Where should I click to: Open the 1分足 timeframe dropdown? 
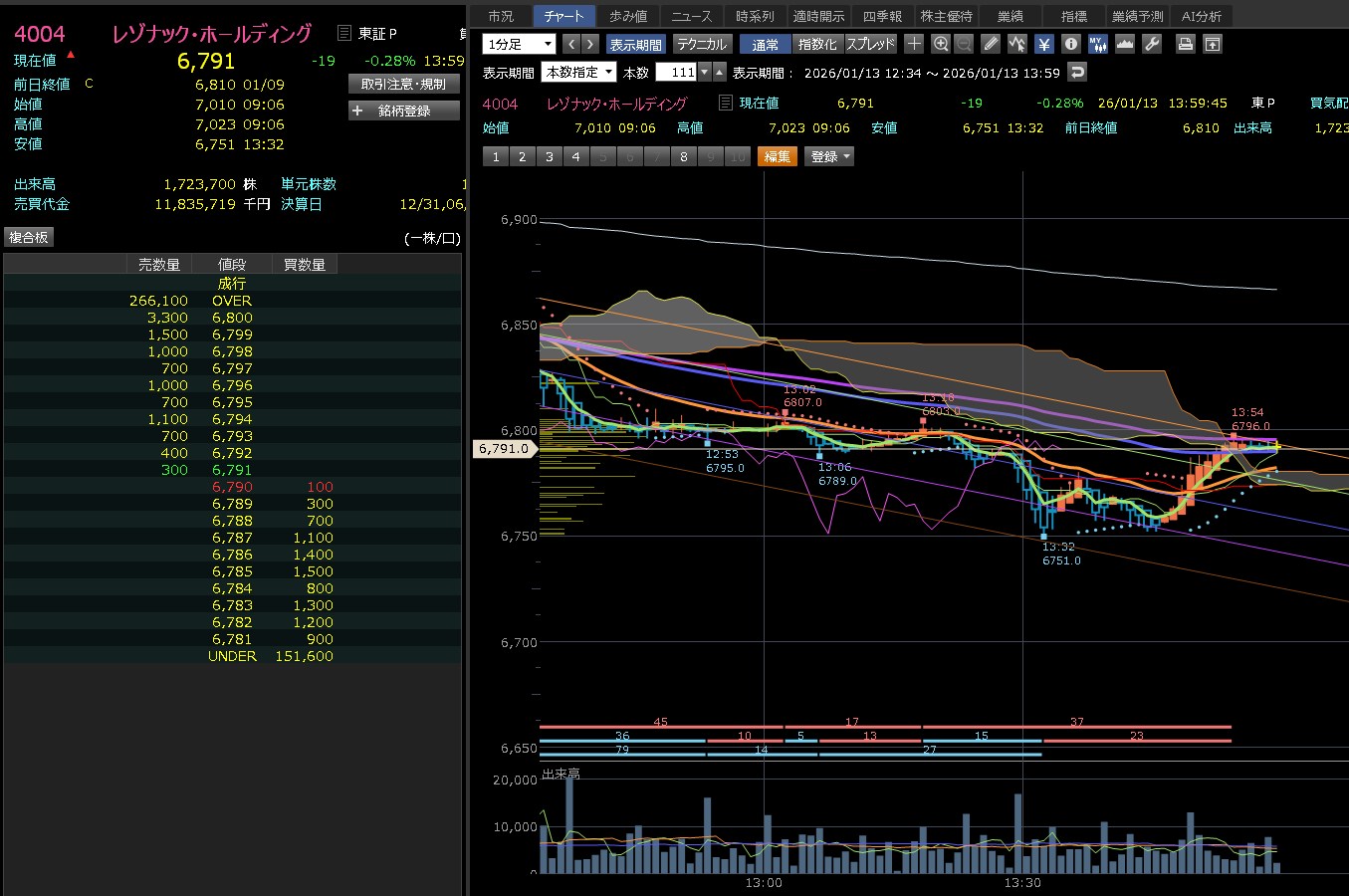pyautogui.click(x=519, y=44)
